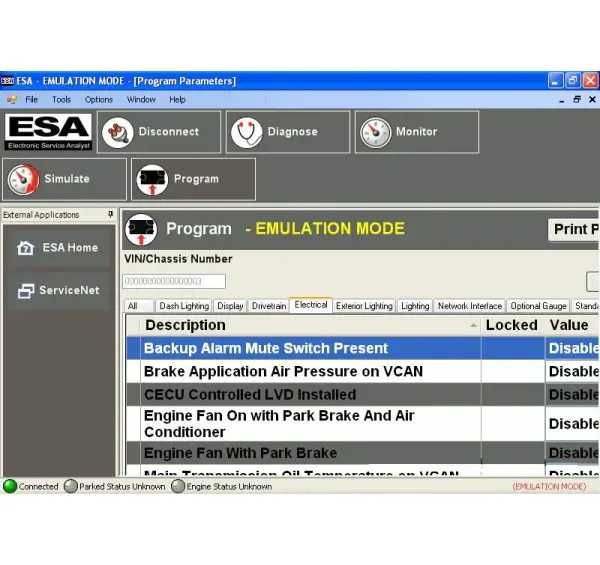Screen dimensions: 600x565
Task: Switch to the Network Interface tab
Action: [470, 306]
